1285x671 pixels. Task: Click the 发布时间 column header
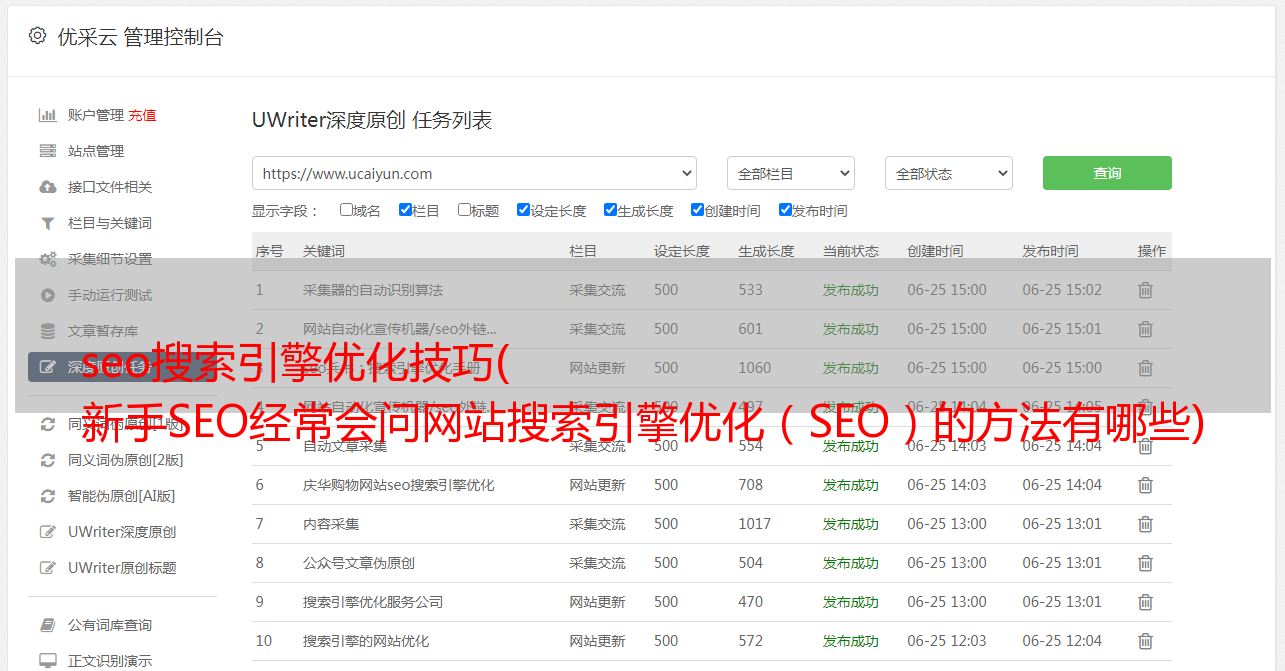pos(1050,251)
